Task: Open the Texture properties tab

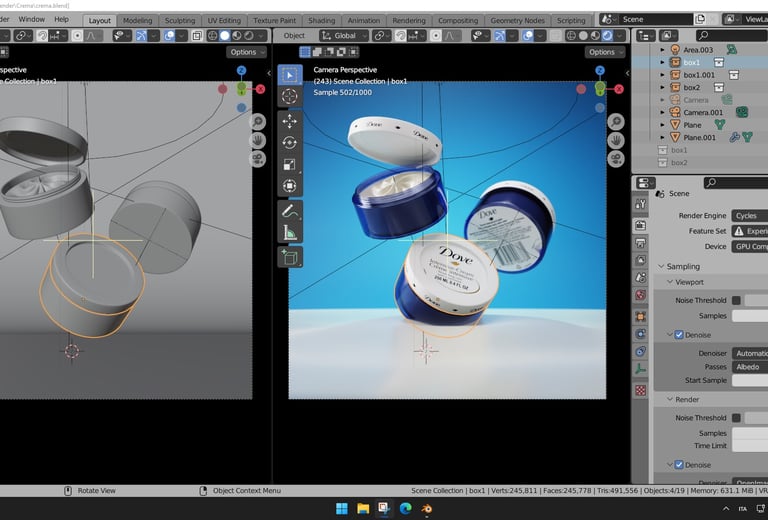Action: [641, 390]
